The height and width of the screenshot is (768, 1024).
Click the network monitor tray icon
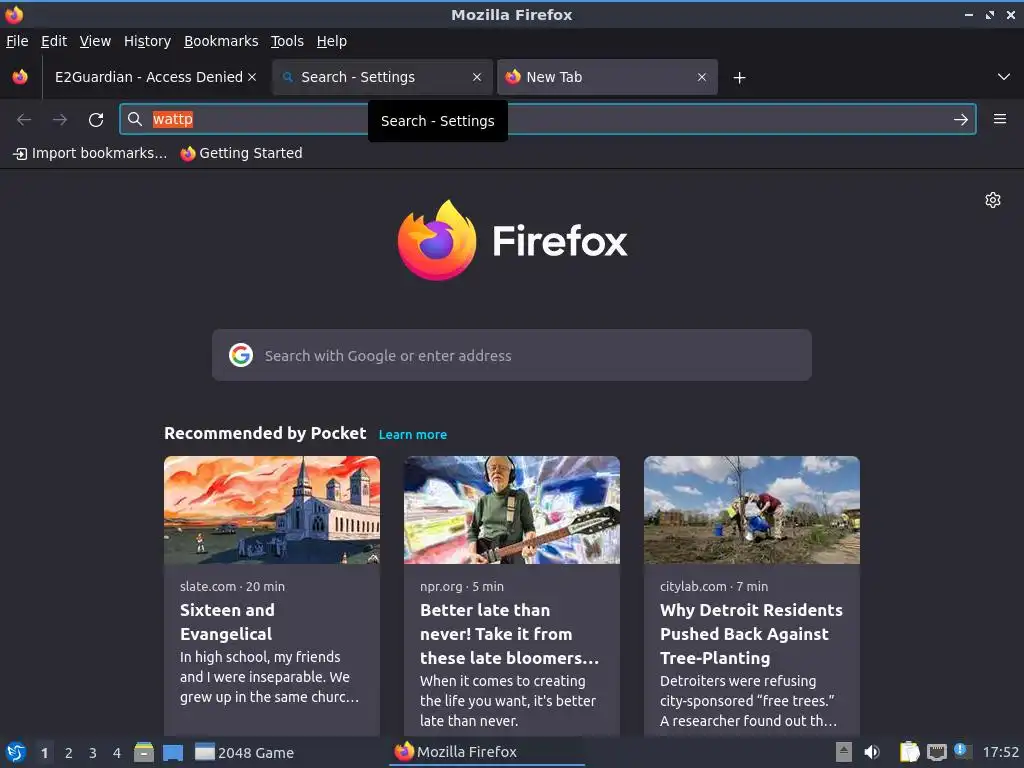937,753
